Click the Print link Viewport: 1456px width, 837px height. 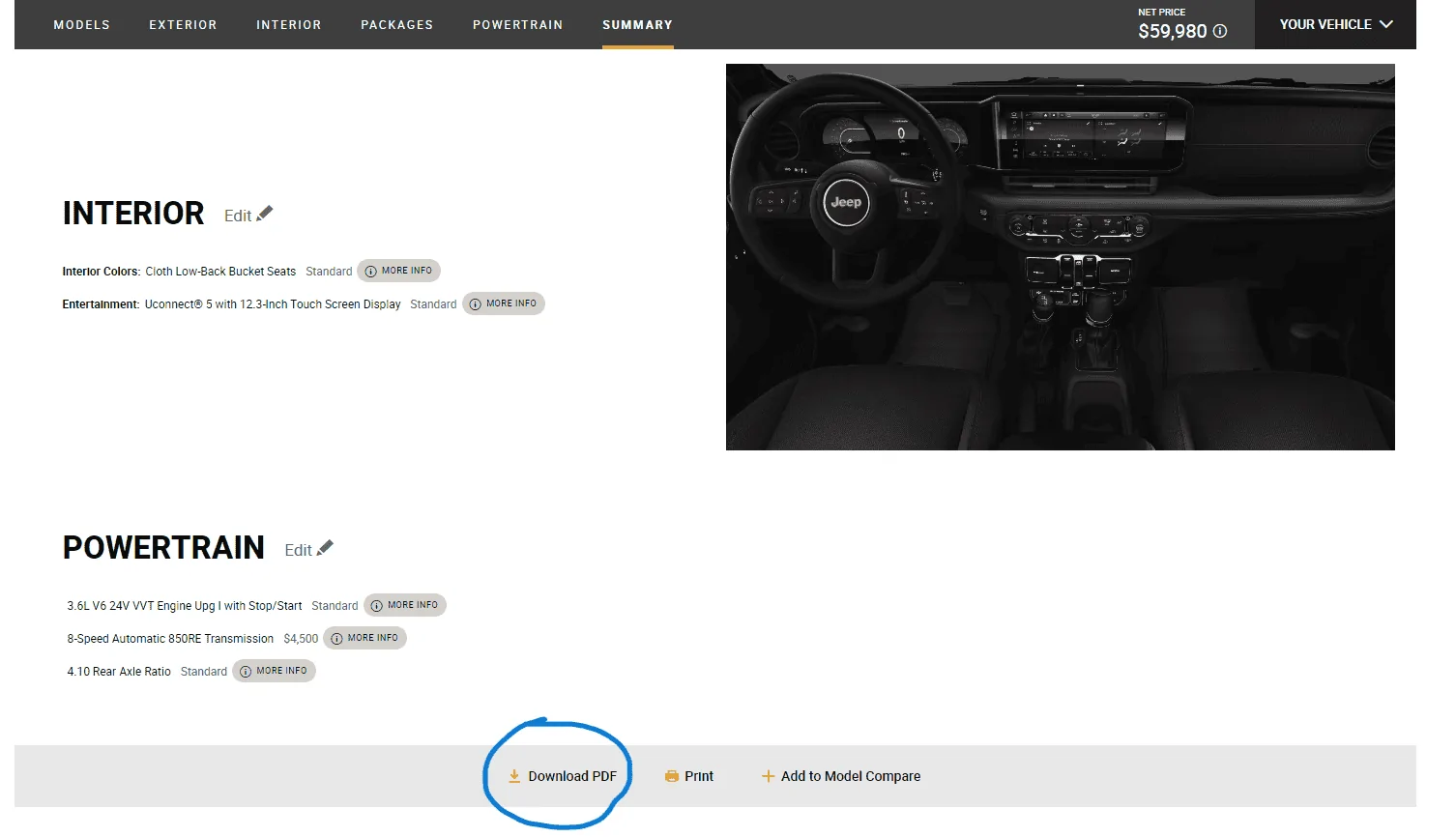click(x=689, y=776)
